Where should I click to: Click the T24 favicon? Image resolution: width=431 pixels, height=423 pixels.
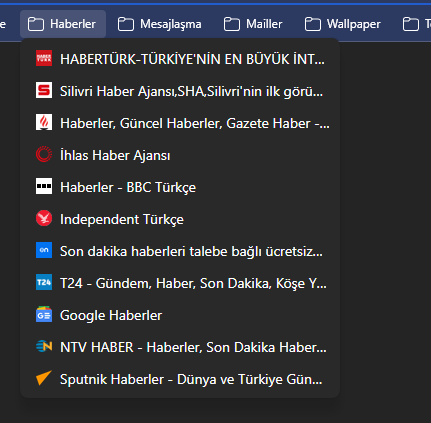pyautogui.click(x=44, y=282)
